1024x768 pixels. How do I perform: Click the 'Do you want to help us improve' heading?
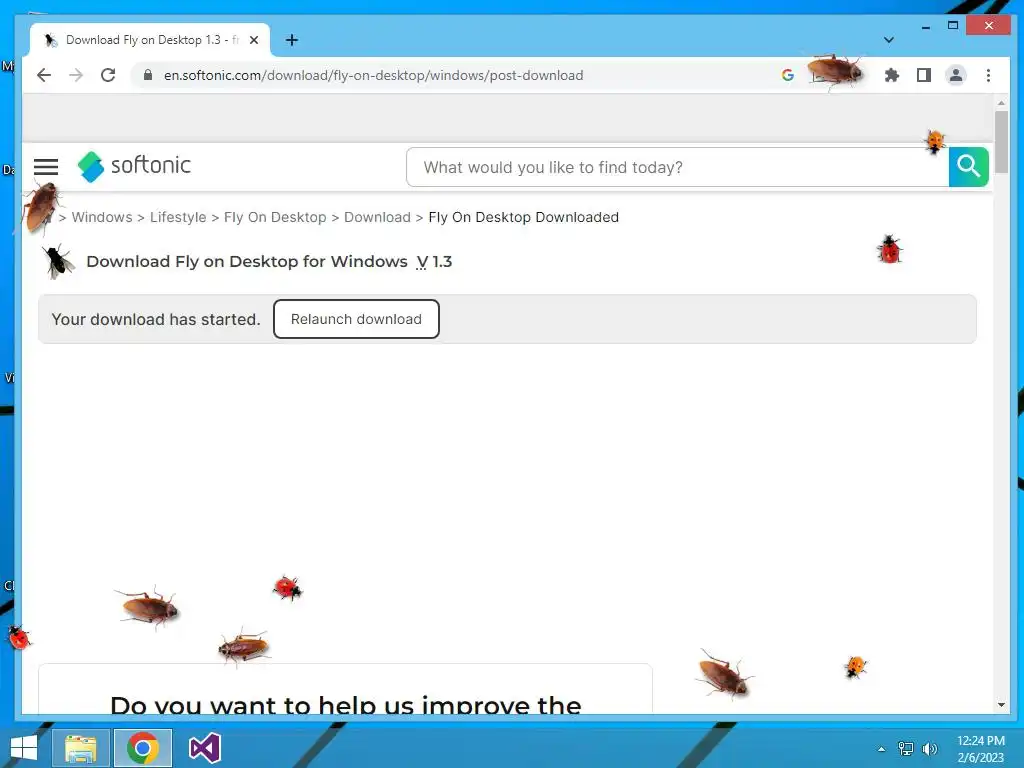coord(345,705)
